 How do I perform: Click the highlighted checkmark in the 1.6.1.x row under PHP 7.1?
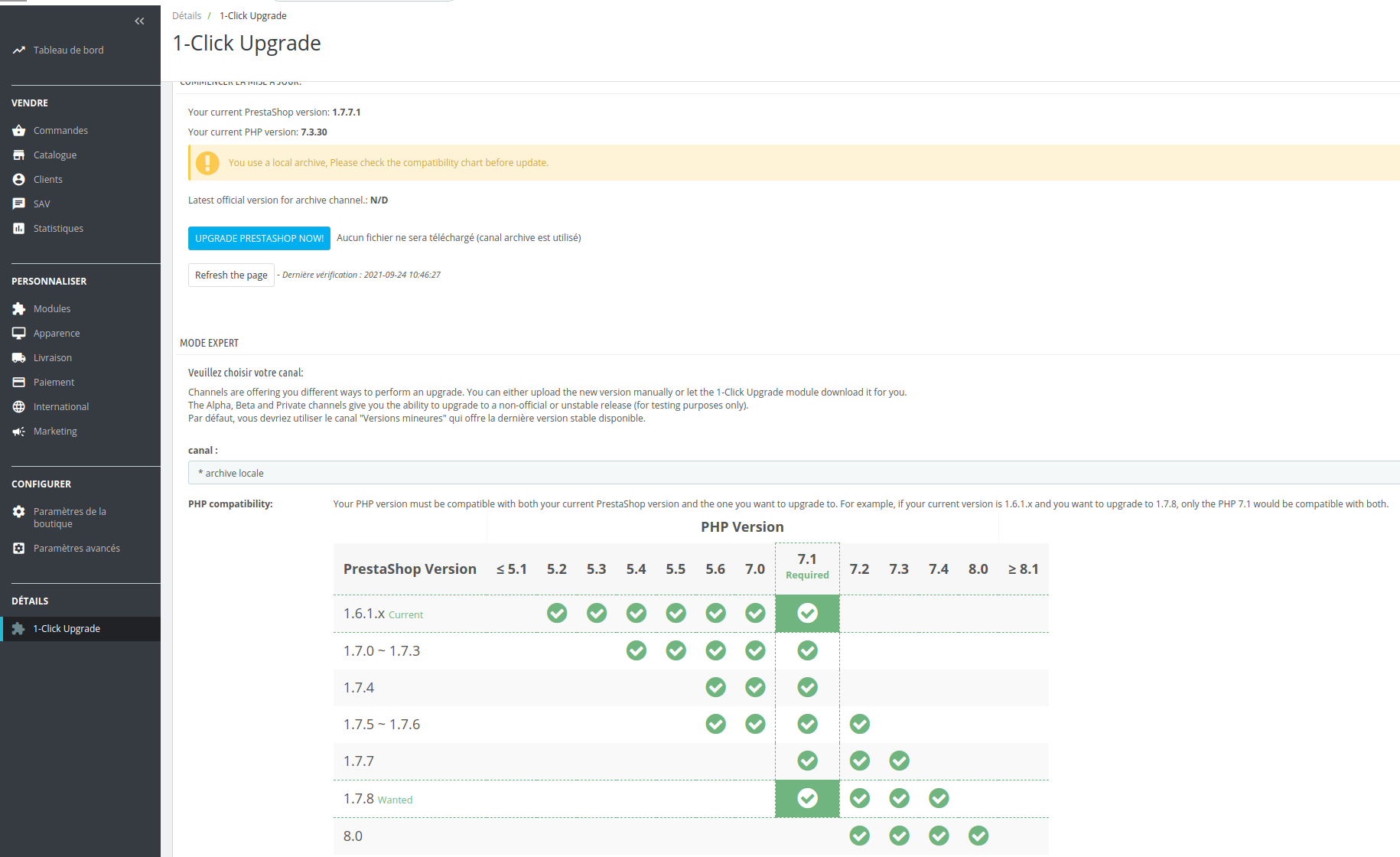(x=807, y=613)
